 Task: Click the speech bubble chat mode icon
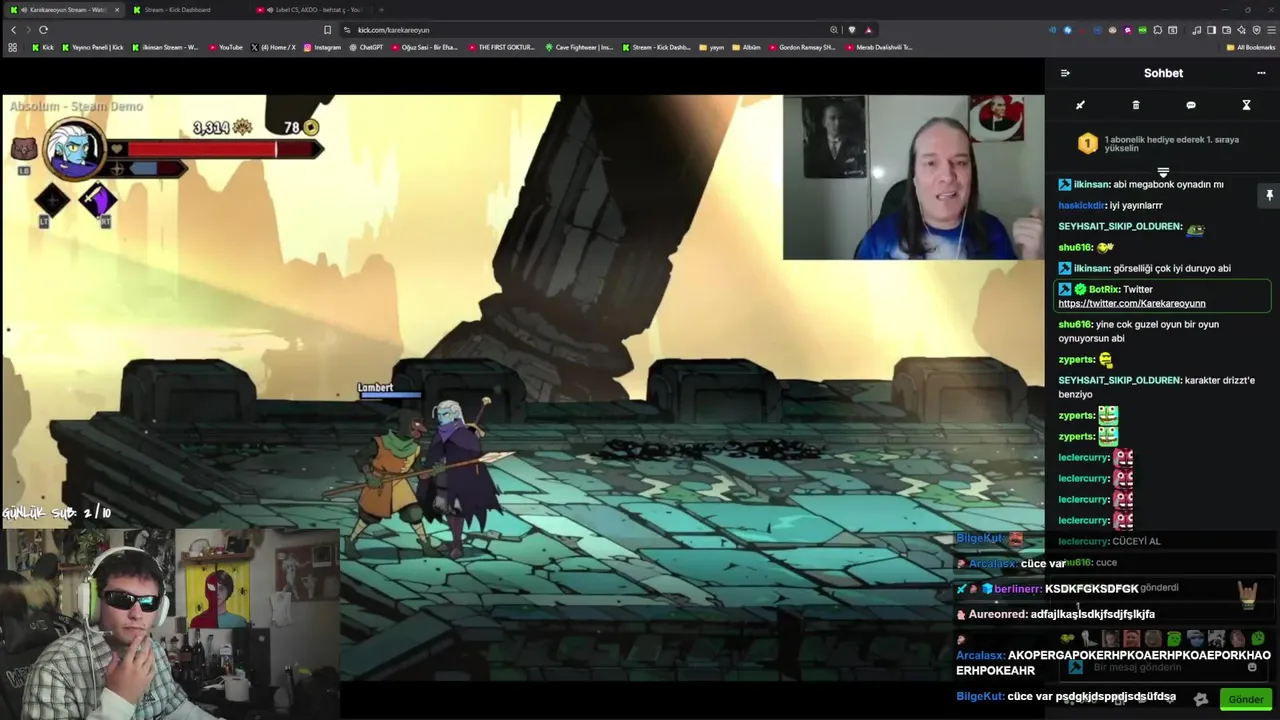point(1191,105)
